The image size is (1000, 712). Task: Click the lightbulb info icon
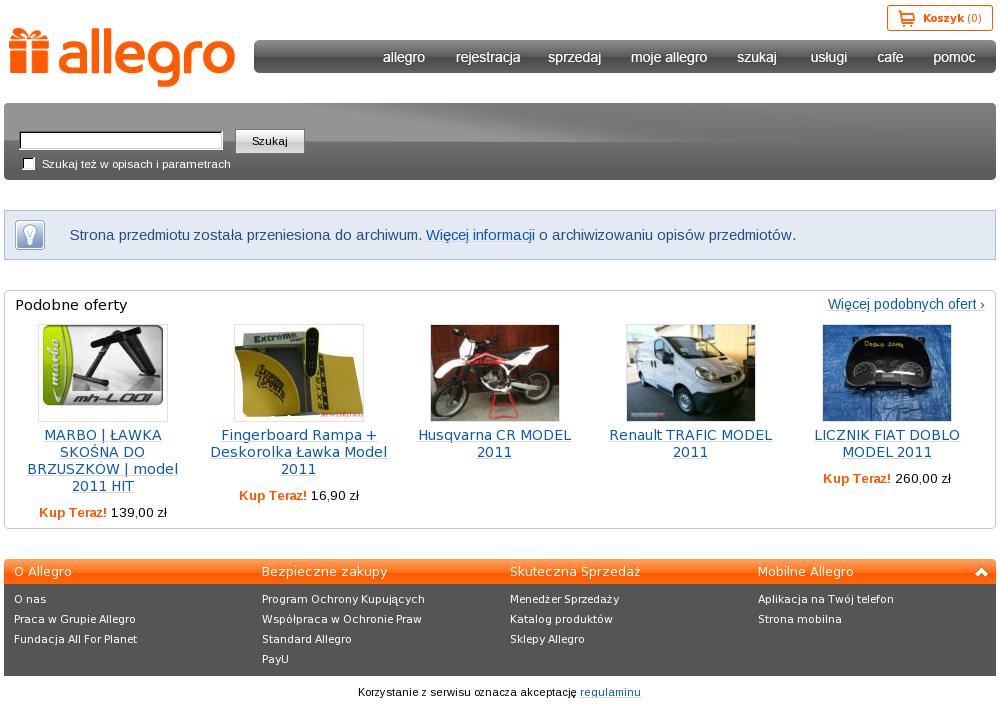[x=30, y=235]
